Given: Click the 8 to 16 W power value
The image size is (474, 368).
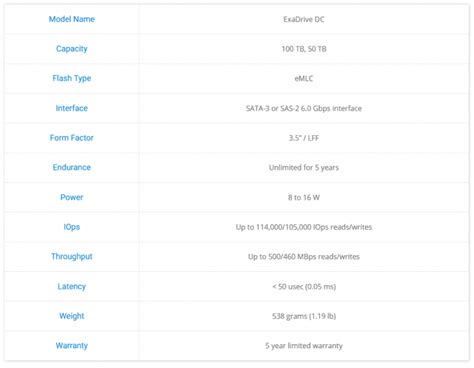Looking at the screenshot, I should (304, 197).
